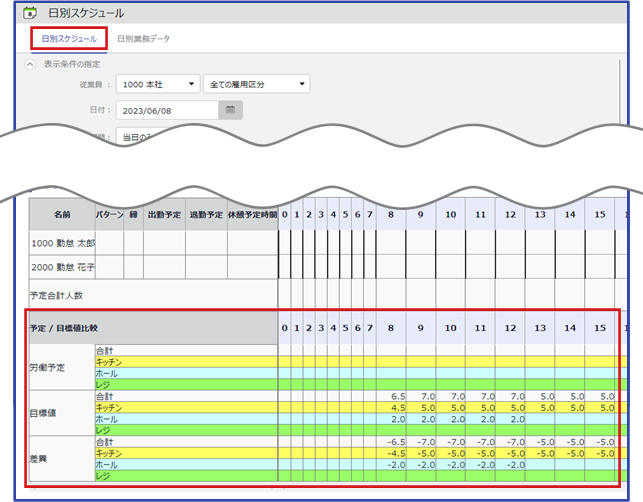The height and width of the screenshot is (502, 643).
Task: Select employee row 2000 勤怠 花子
Action: [62, 267]
